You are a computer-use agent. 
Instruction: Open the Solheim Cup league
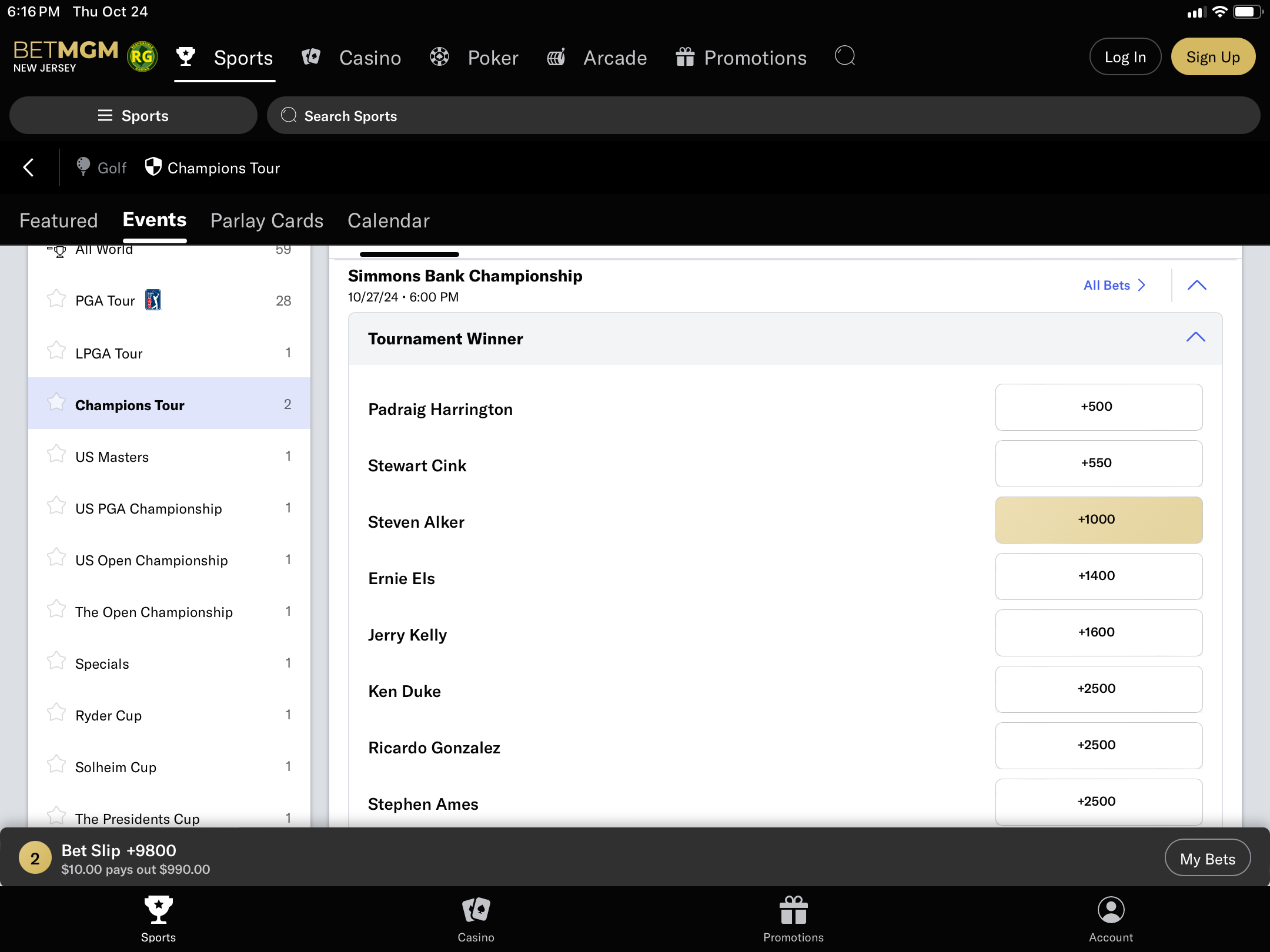point(169,766)
